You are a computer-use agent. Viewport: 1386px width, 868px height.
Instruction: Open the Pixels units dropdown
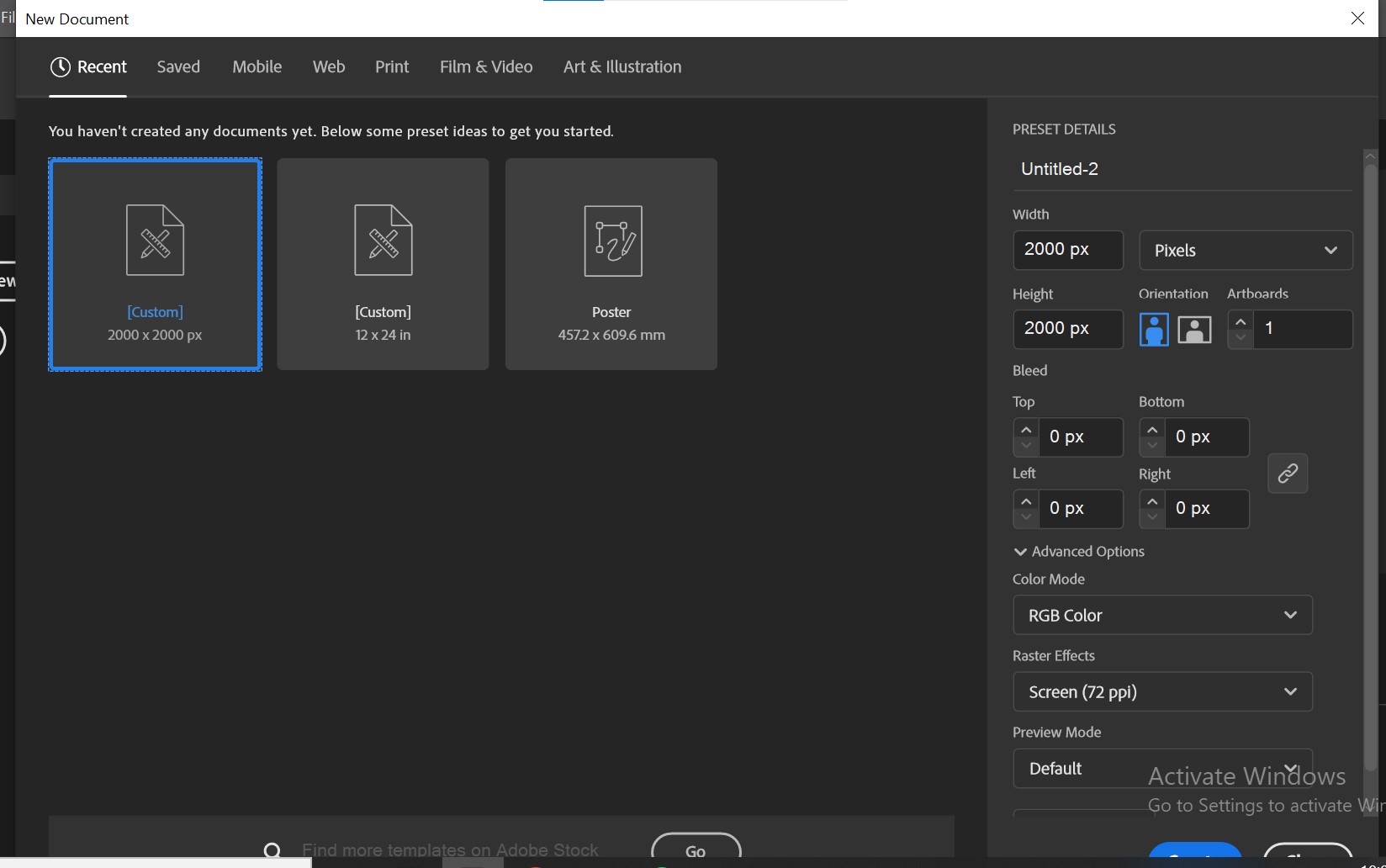click(1246, 250)
